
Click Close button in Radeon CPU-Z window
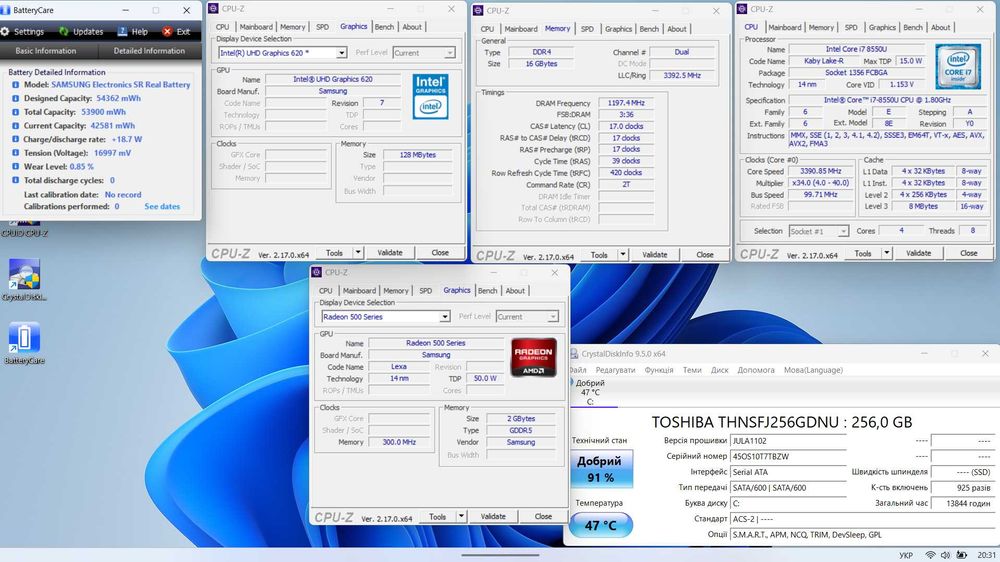(543, 517)
